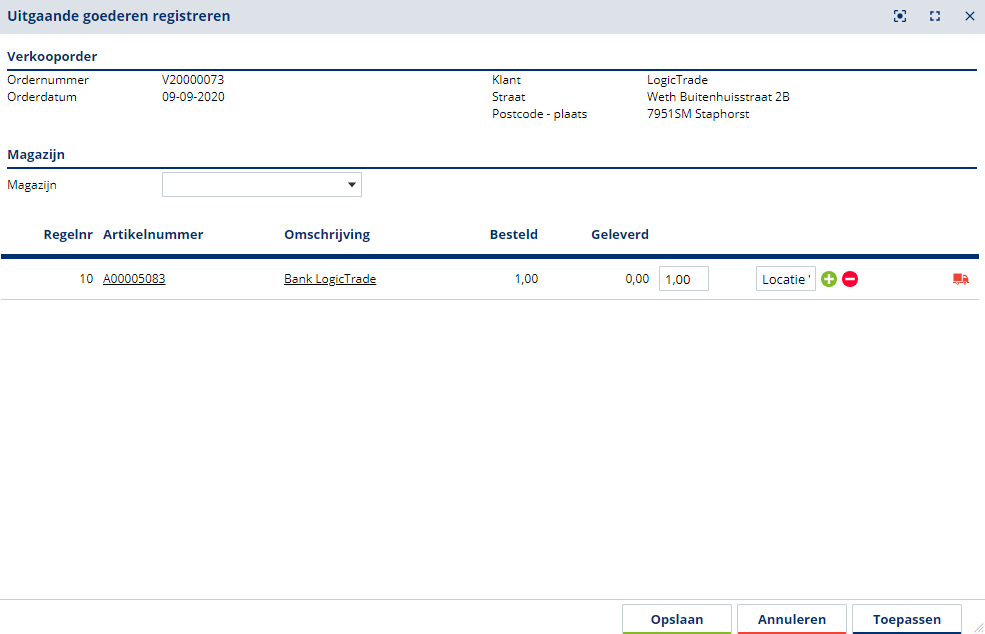Open the Magazijn dropdown
This screenshot has width=985, height=634.
pos(262,185)
